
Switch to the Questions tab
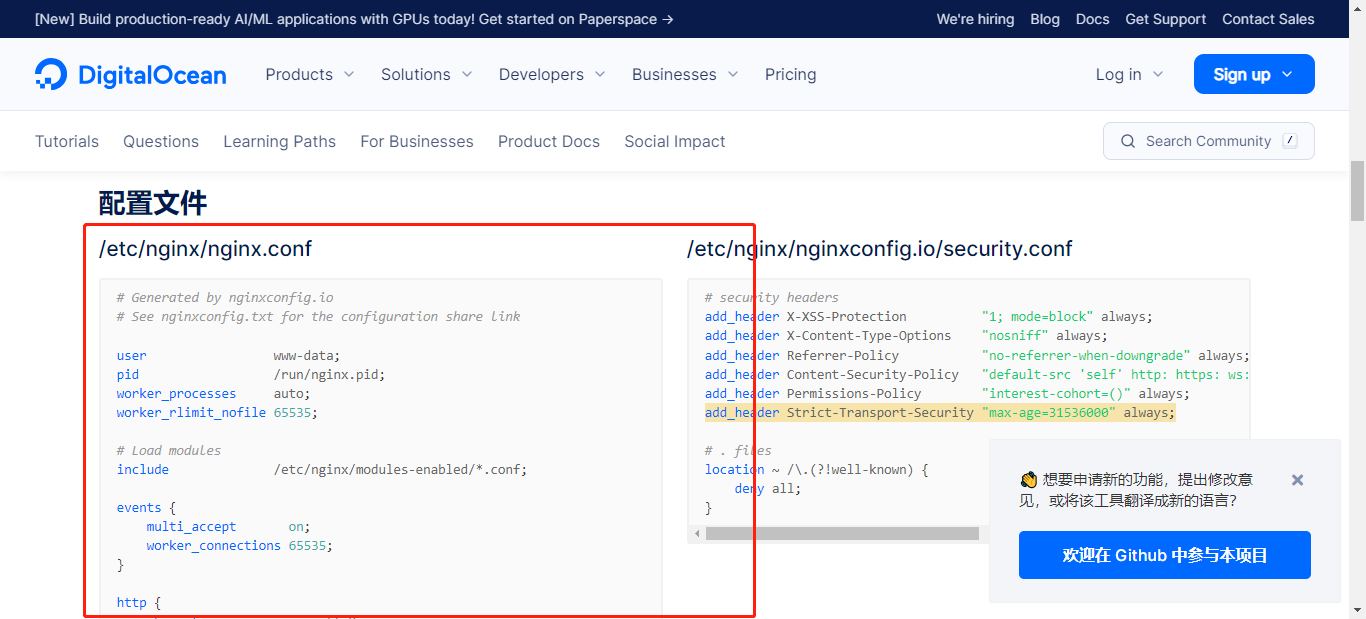click(161, 142)
